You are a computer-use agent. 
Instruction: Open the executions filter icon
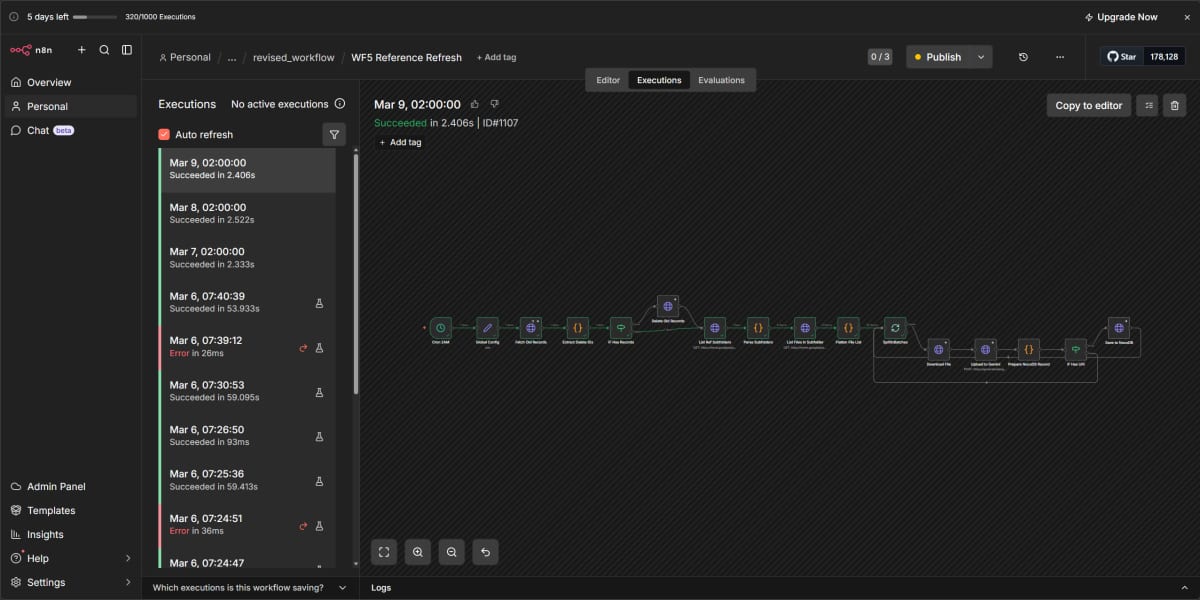click(x=334, y=133)
